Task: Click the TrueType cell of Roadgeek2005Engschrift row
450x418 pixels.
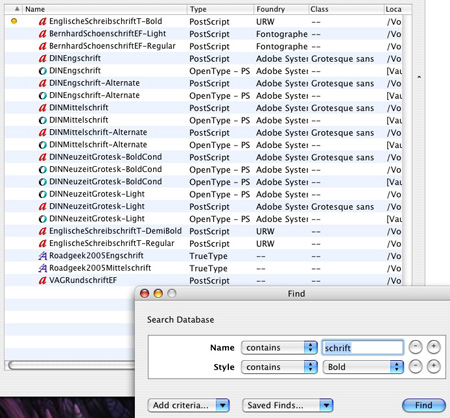Action: 208,256
